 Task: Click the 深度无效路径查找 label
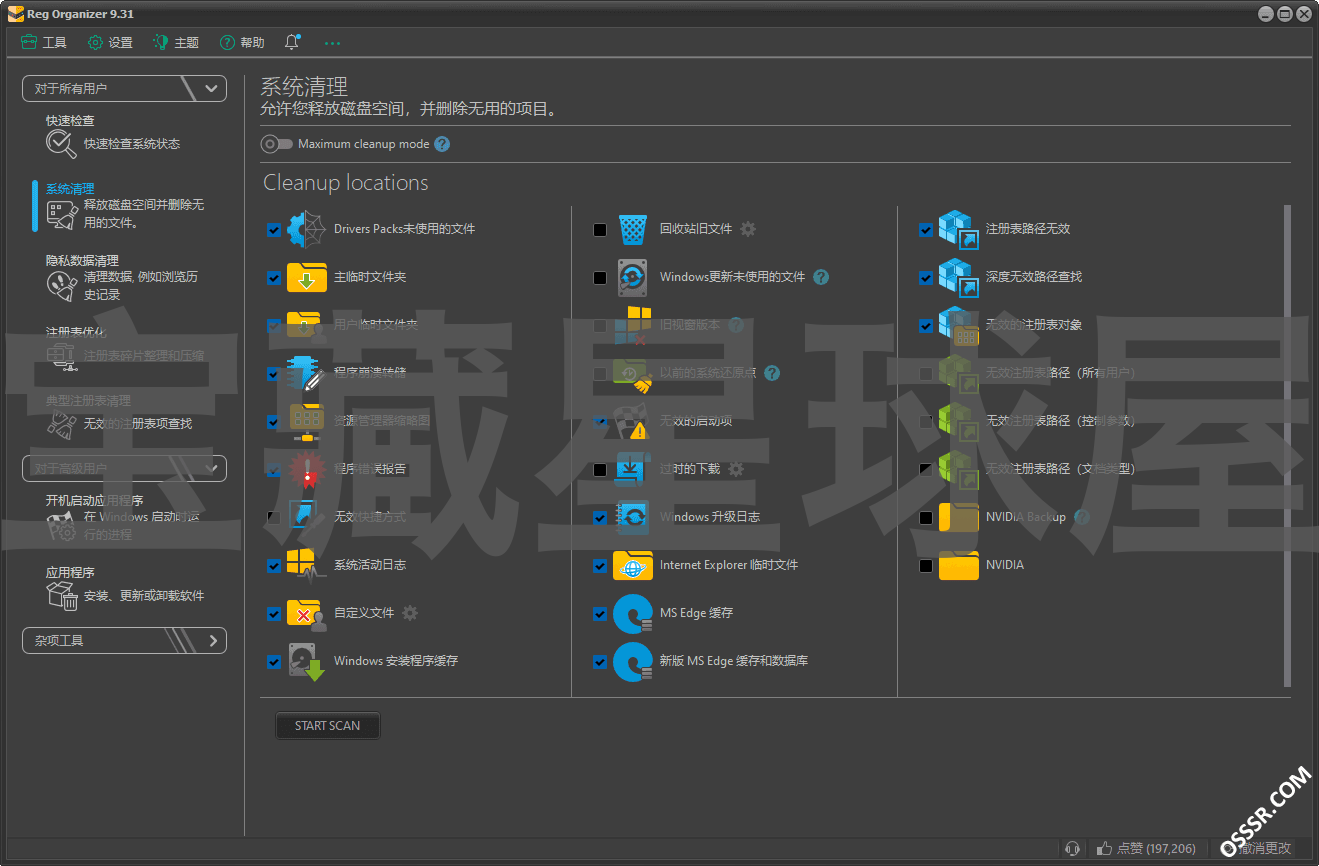(x=1034, y=277)
